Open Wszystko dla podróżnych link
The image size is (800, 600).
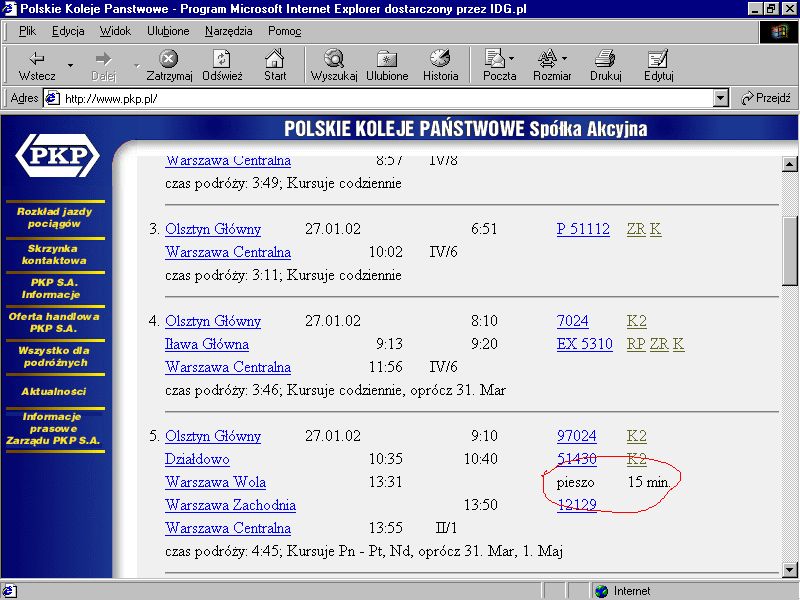[x=54, y=357]
